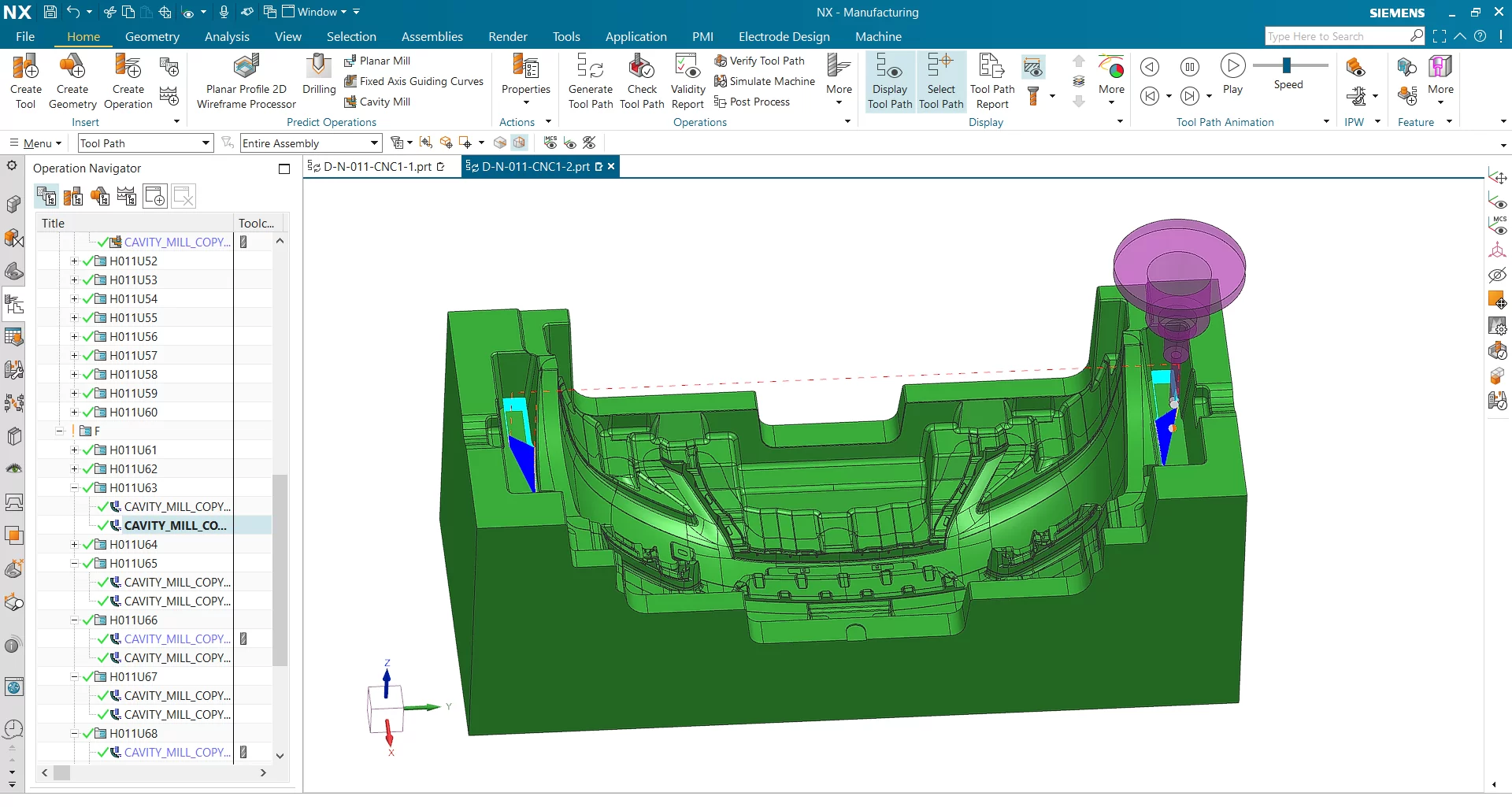
Task: Click the Create Operation icon
Action: click(128, 81)
